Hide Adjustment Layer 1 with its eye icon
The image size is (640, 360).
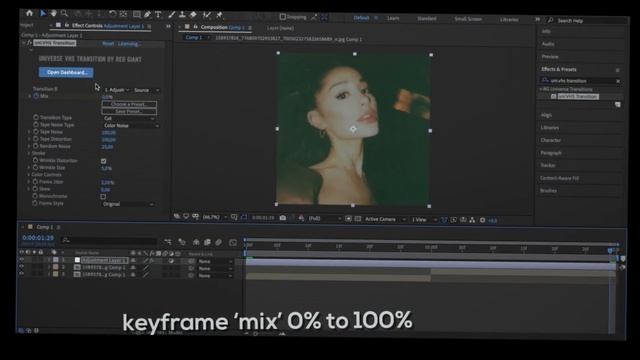[x=22, y=260]
